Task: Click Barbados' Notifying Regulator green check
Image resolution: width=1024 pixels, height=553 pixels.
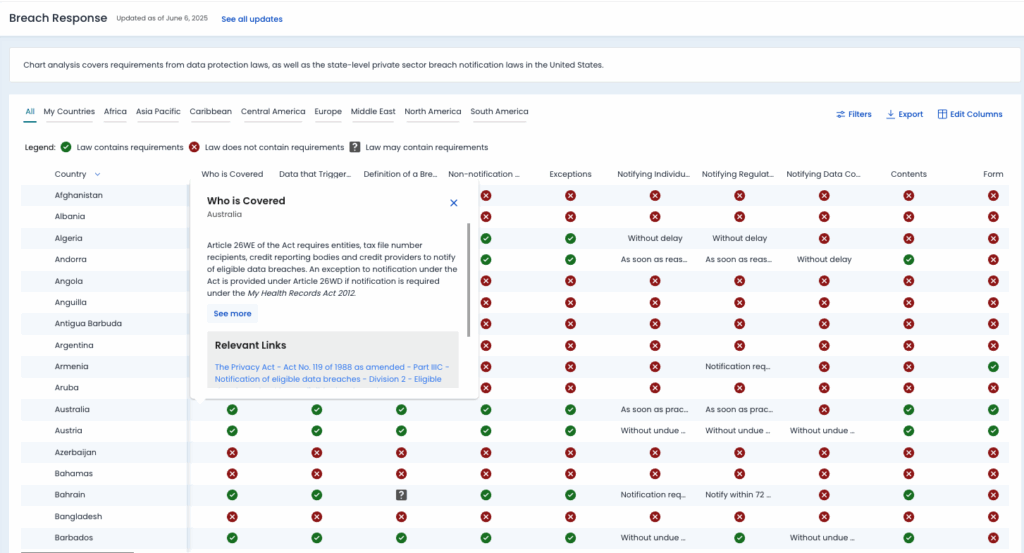Action: point(739,538)
